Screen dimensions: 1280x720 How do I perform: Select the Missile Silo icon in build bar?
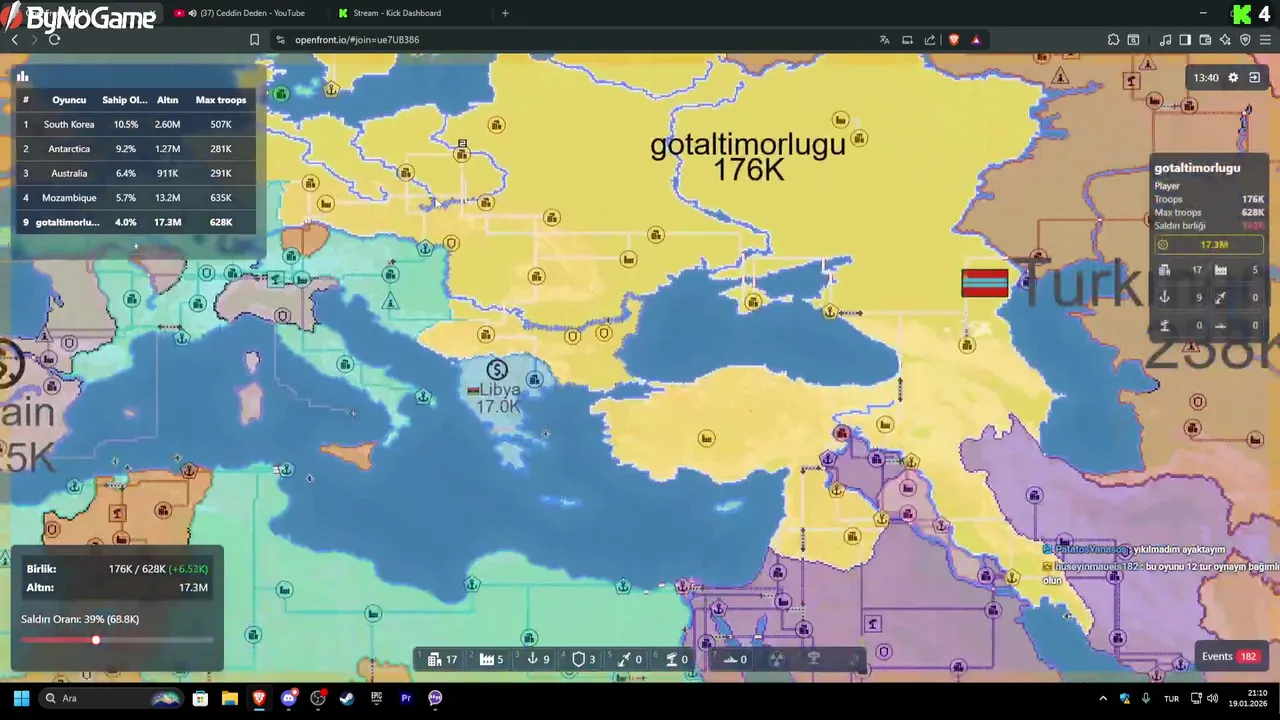point(624,659)
